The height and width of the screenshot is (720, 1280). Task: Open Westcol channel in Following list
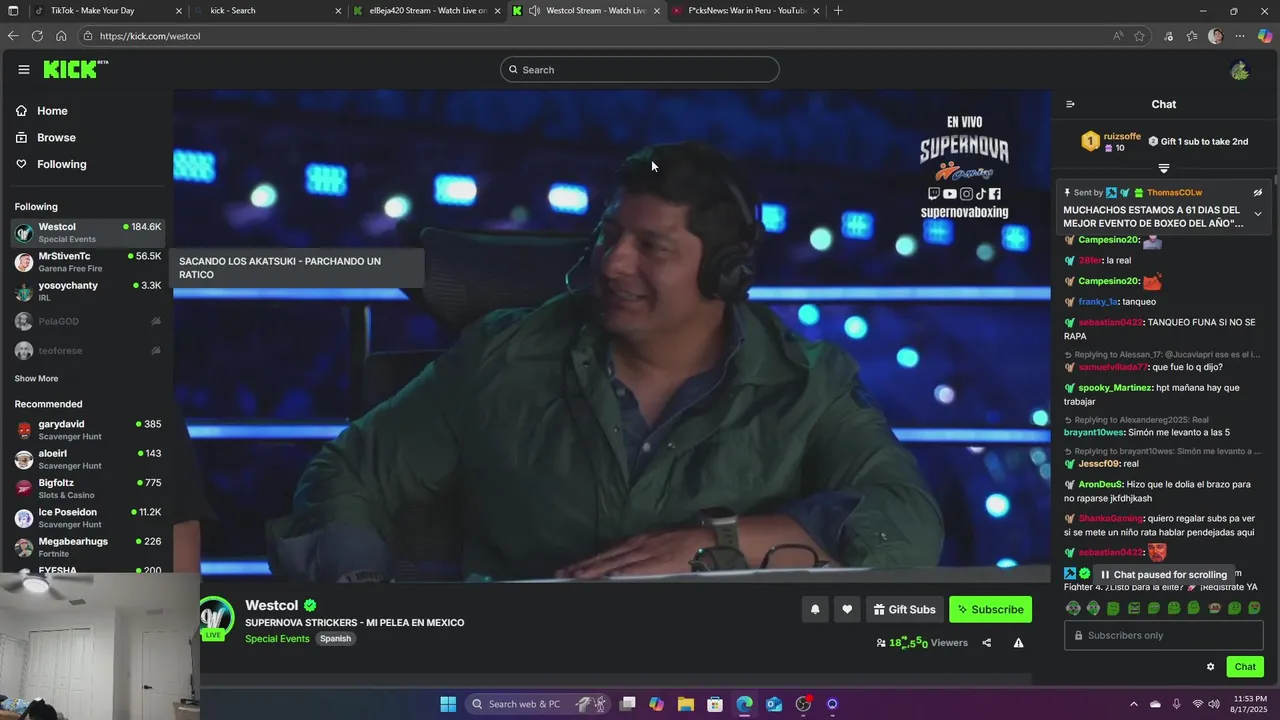(x=88, y=233)
